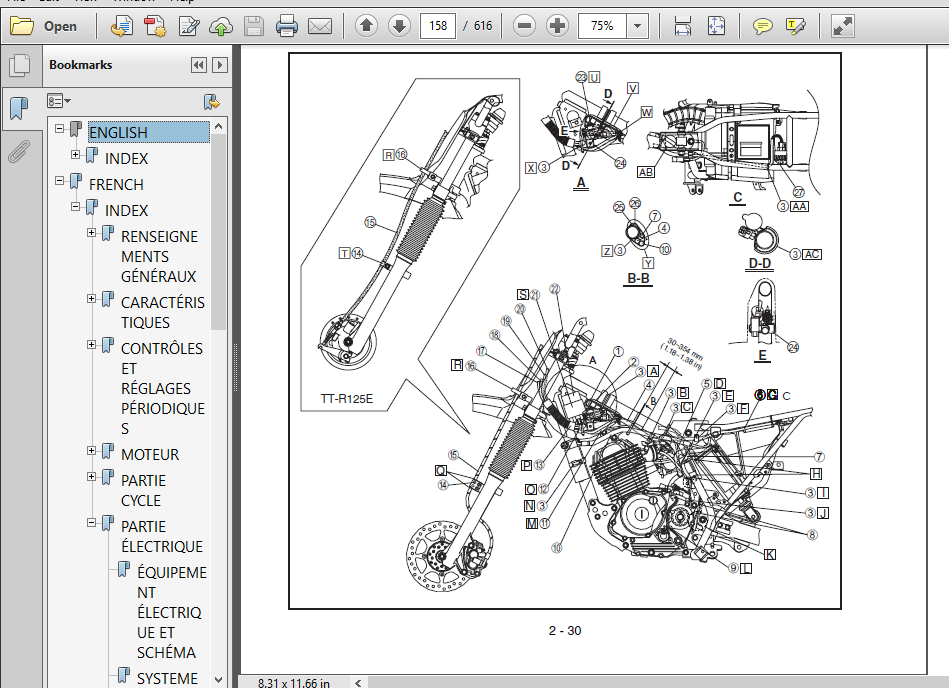Open the zoom level dropdown arrow
The height and width of the screenshot is (688, 949).
tap(637, 26)
